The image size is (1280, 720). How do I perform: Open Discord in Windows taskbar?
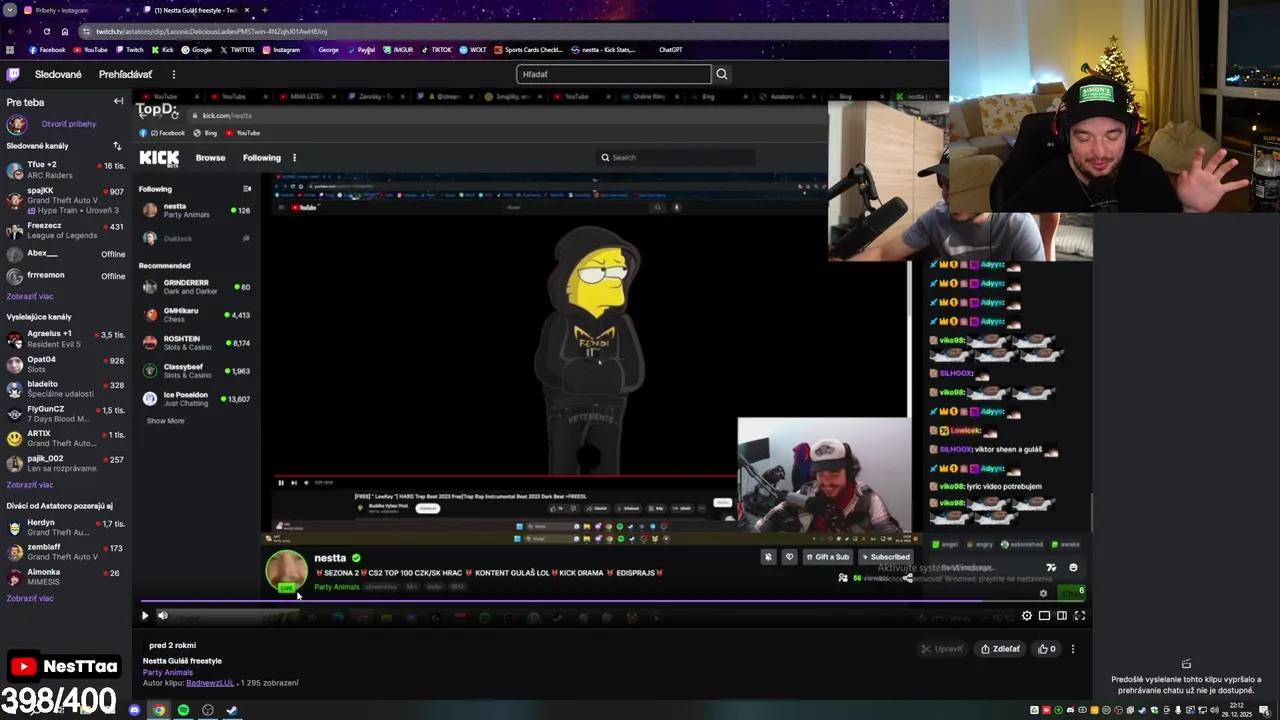coord(135,710)
